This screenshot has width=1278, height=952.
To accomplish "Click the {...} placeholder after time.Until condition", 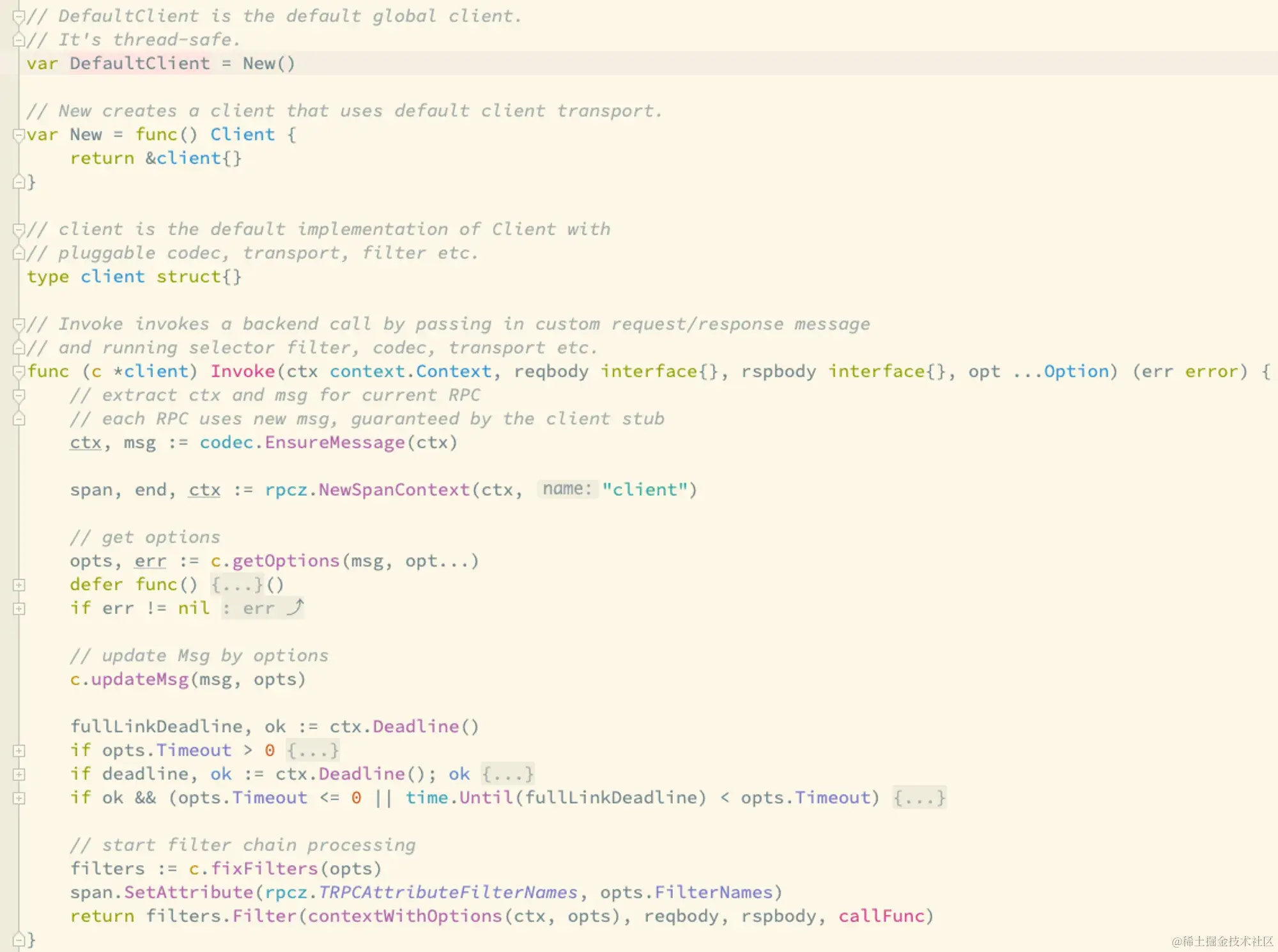I will coord(919,798).
